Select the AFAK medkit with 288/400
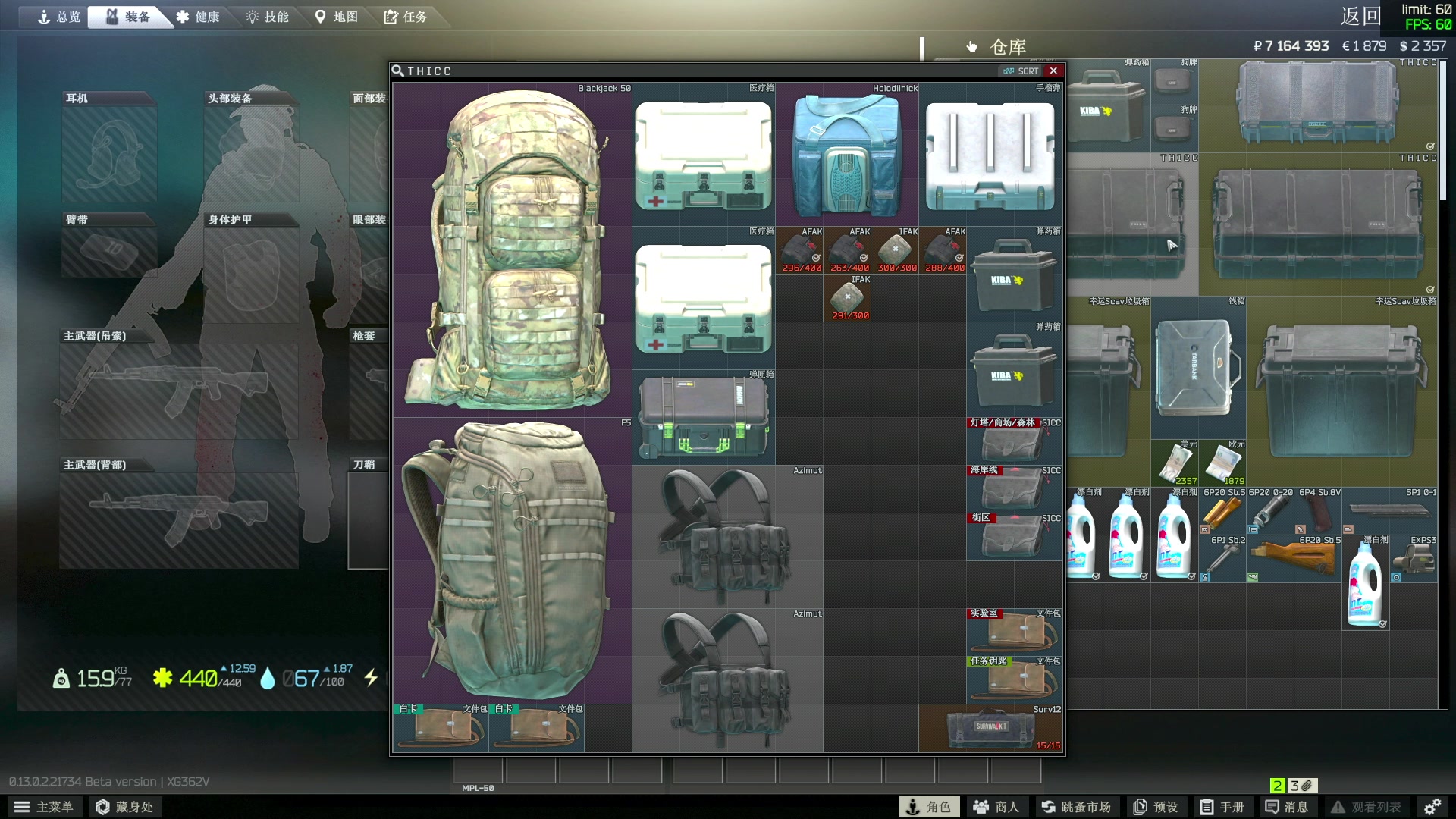The height and width of the screenshot is (819, 1456). (943, 250)
